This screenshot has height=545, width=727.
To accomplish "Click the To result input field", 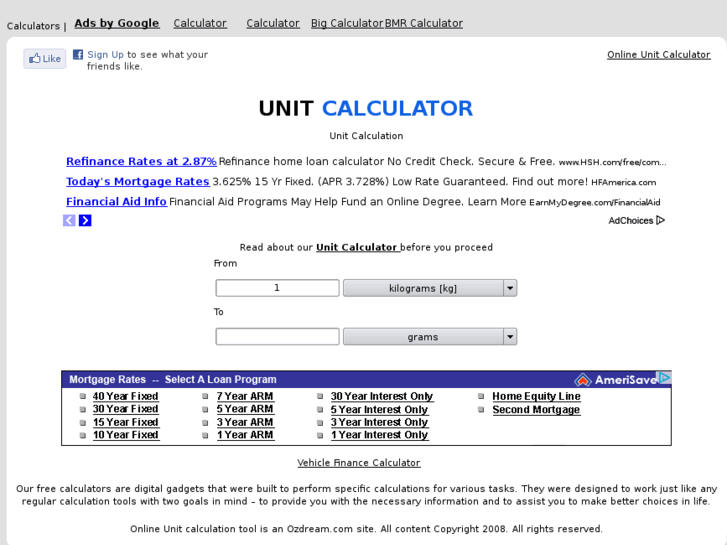I will click(277, 337).
